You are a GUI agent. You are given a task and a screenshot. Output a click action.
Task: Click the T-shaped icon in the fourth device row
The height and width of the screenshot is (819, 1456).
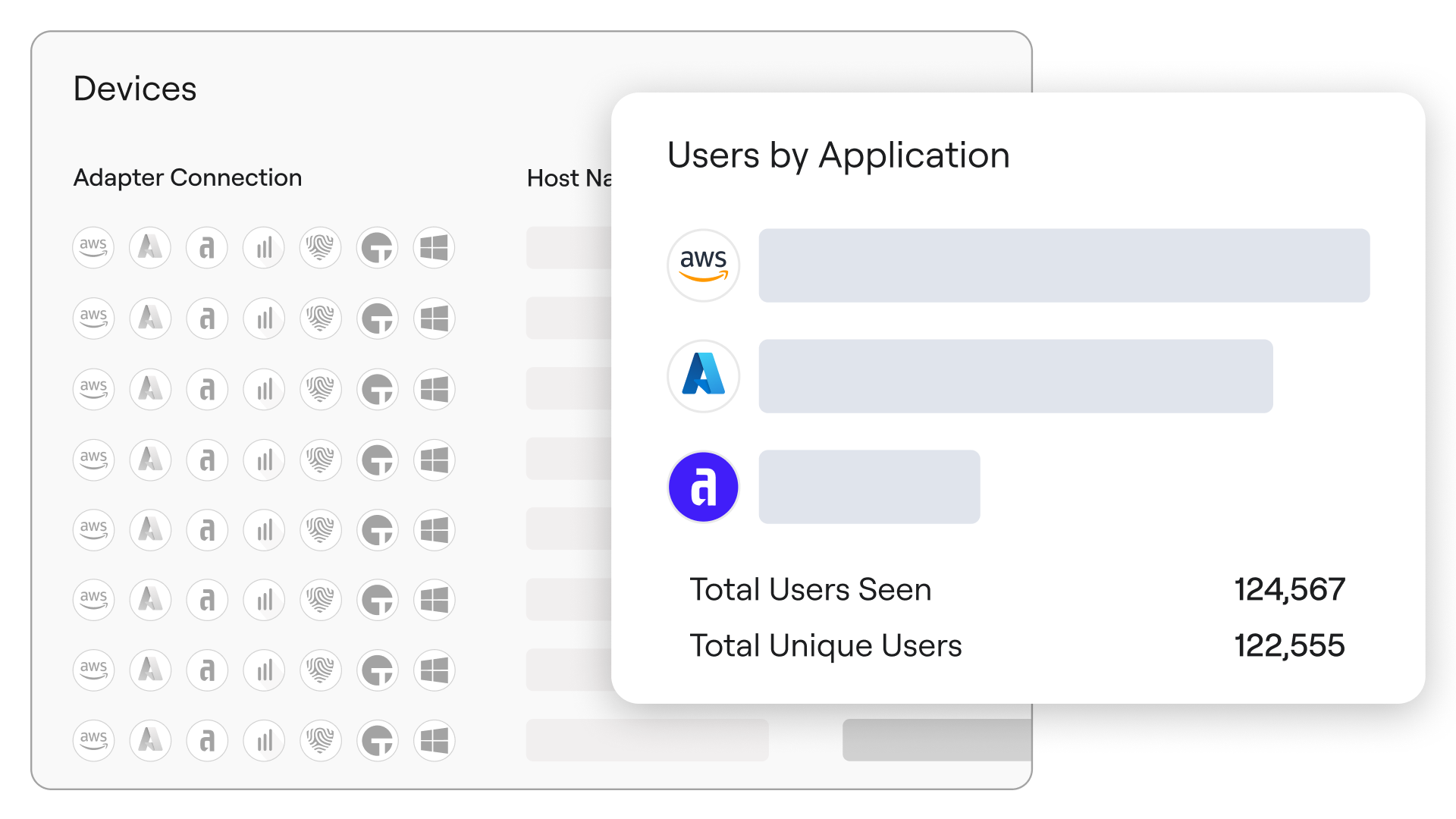tap(378, 460)
